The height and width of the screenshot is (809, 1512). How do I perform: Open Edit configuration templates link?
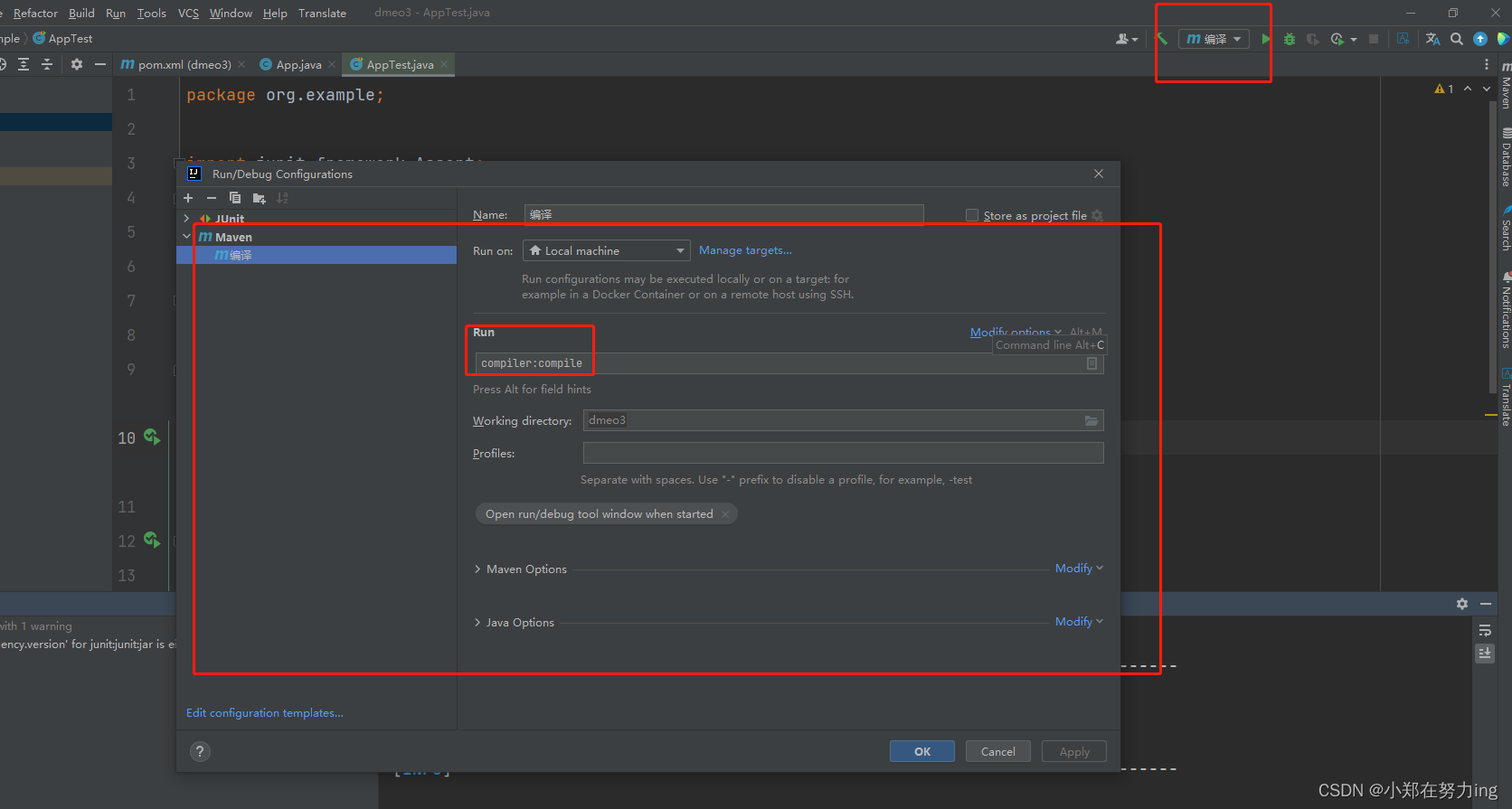265,713
